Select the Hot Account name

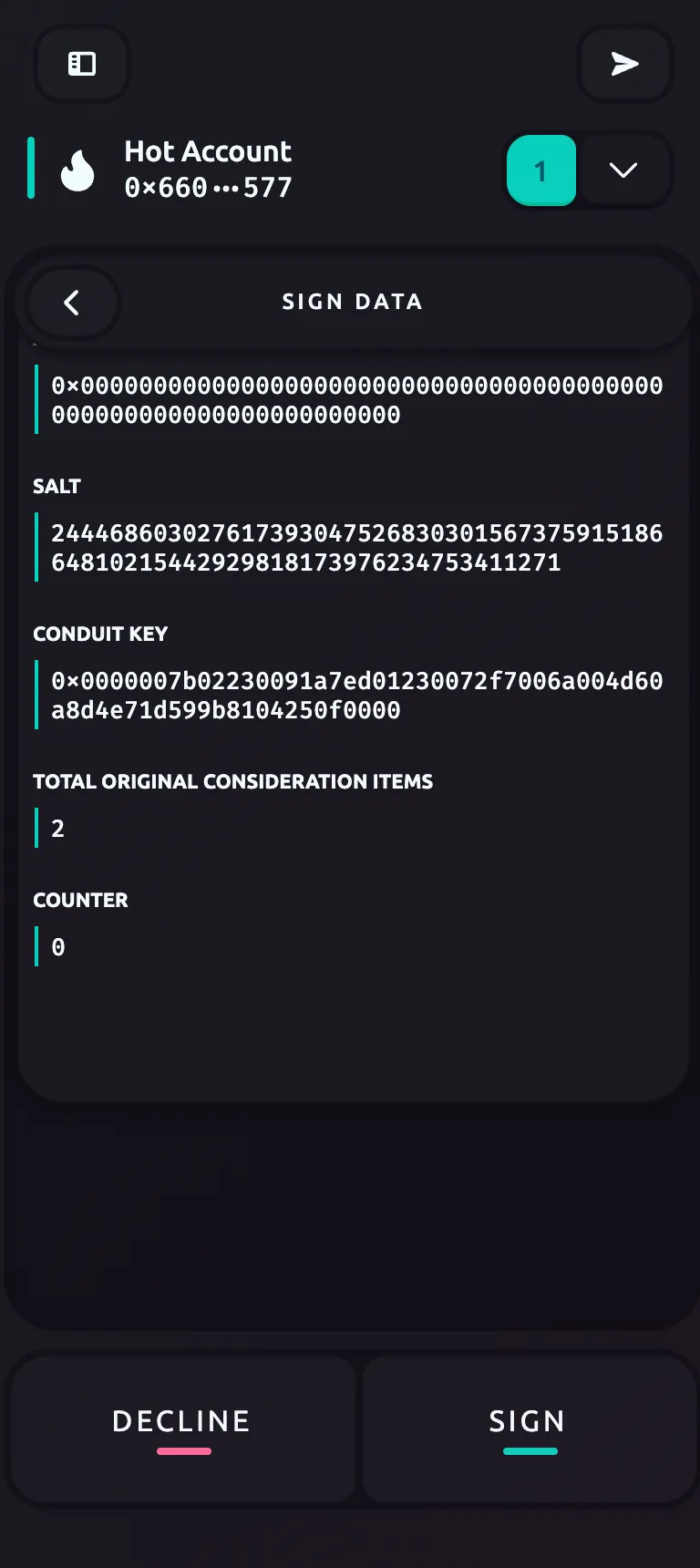coord(208,151)
